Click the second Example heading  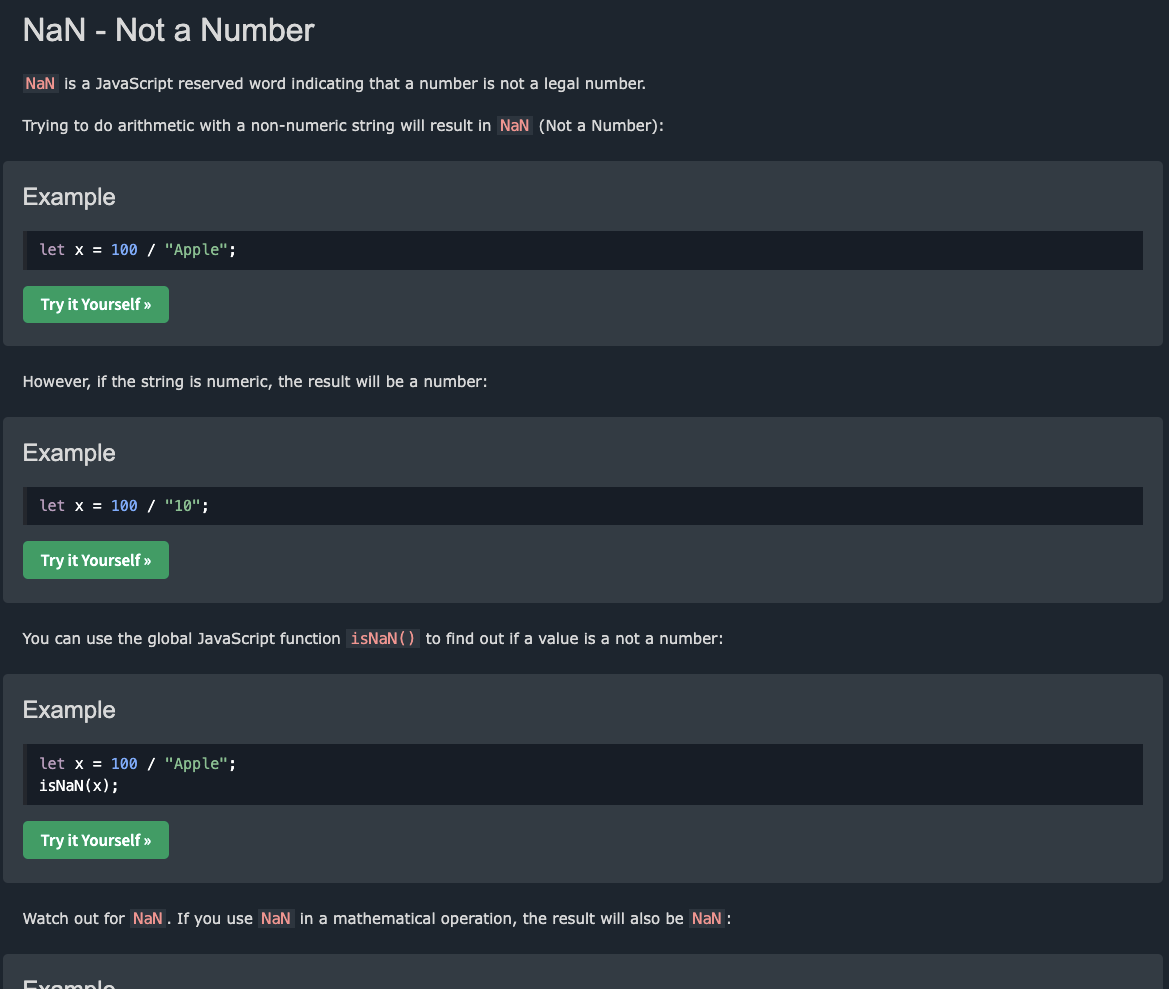pos(69,452)
